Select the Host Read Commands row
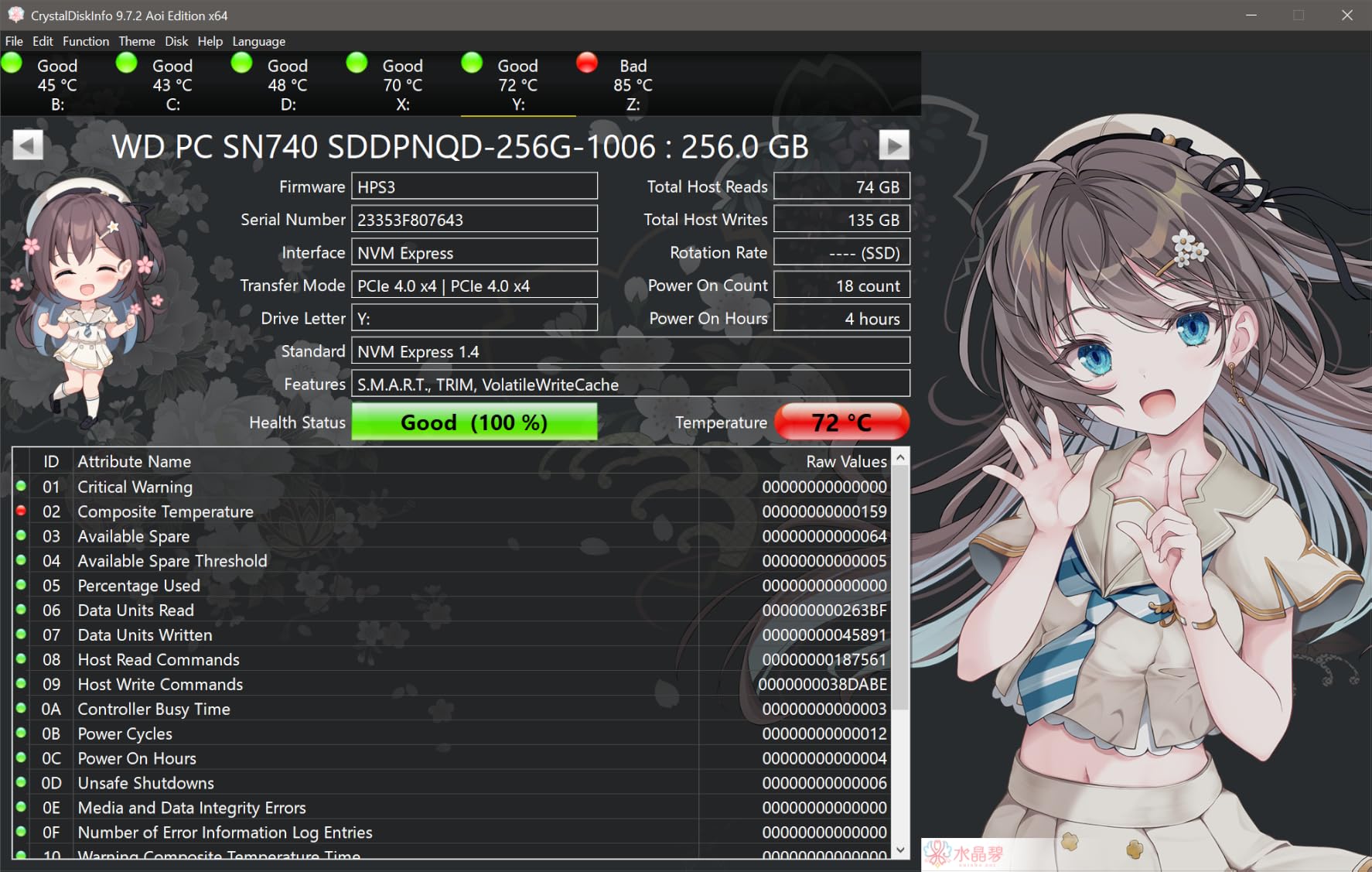This screenshot has height=872, width=1372. click(x=452, y=660)
